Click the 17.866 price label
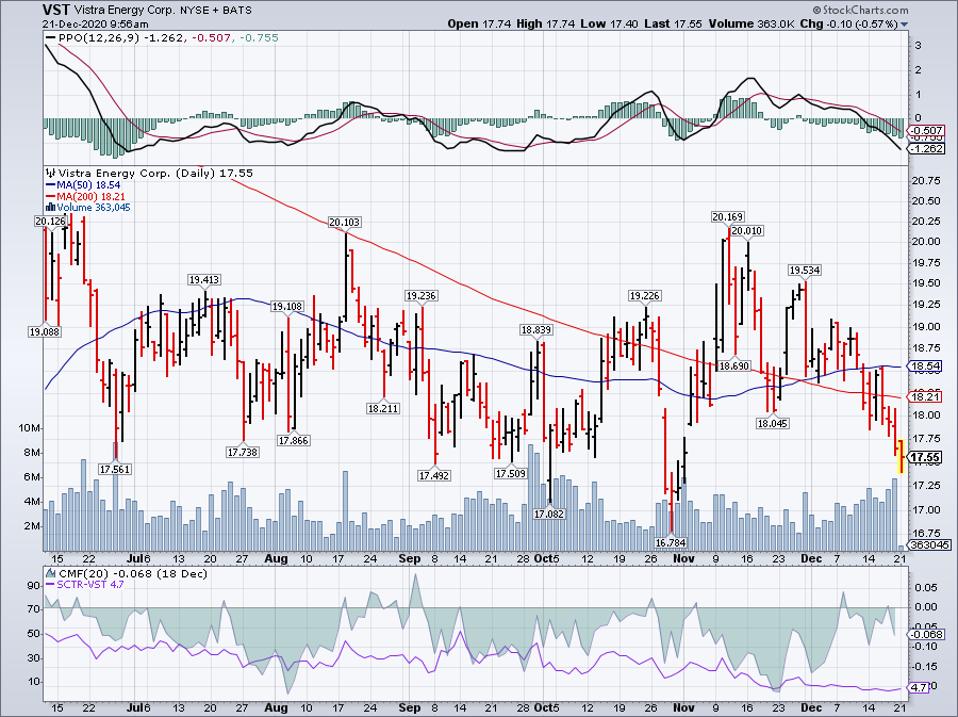Image resolution: width=958 pixels, height=717 pixels. [293, 440]
